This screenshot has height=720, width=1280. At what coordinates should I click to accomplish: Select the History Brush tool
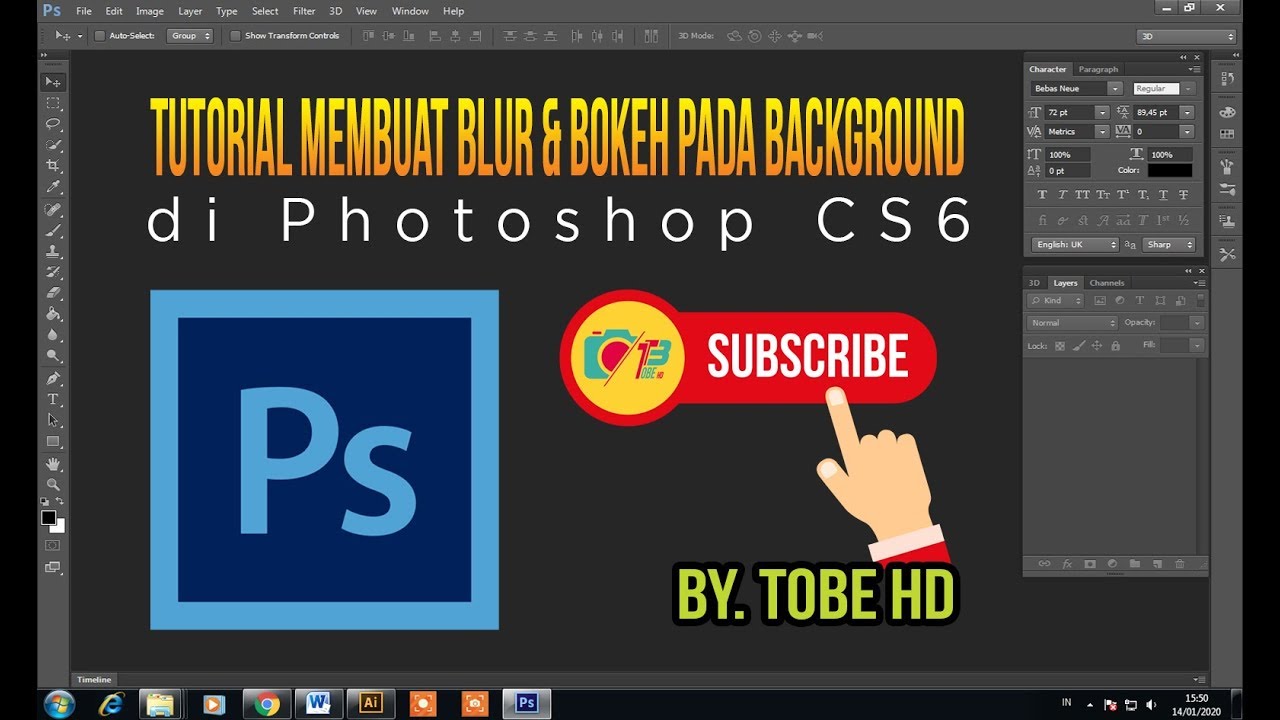click(x=53, y=272)
